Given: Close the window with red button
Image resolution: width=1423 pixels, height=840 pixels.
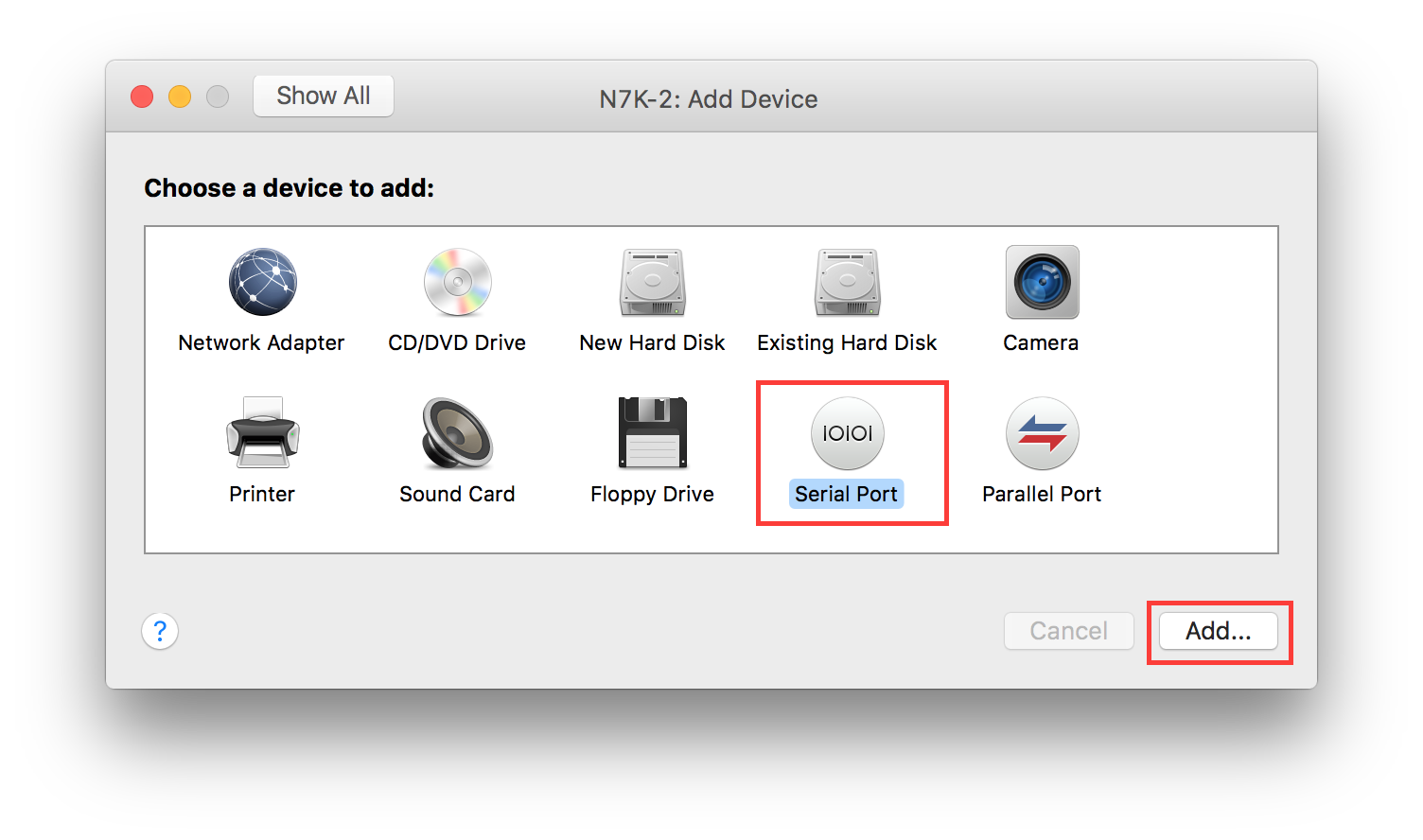Looking at the screenshot, I should click(142, 96).
